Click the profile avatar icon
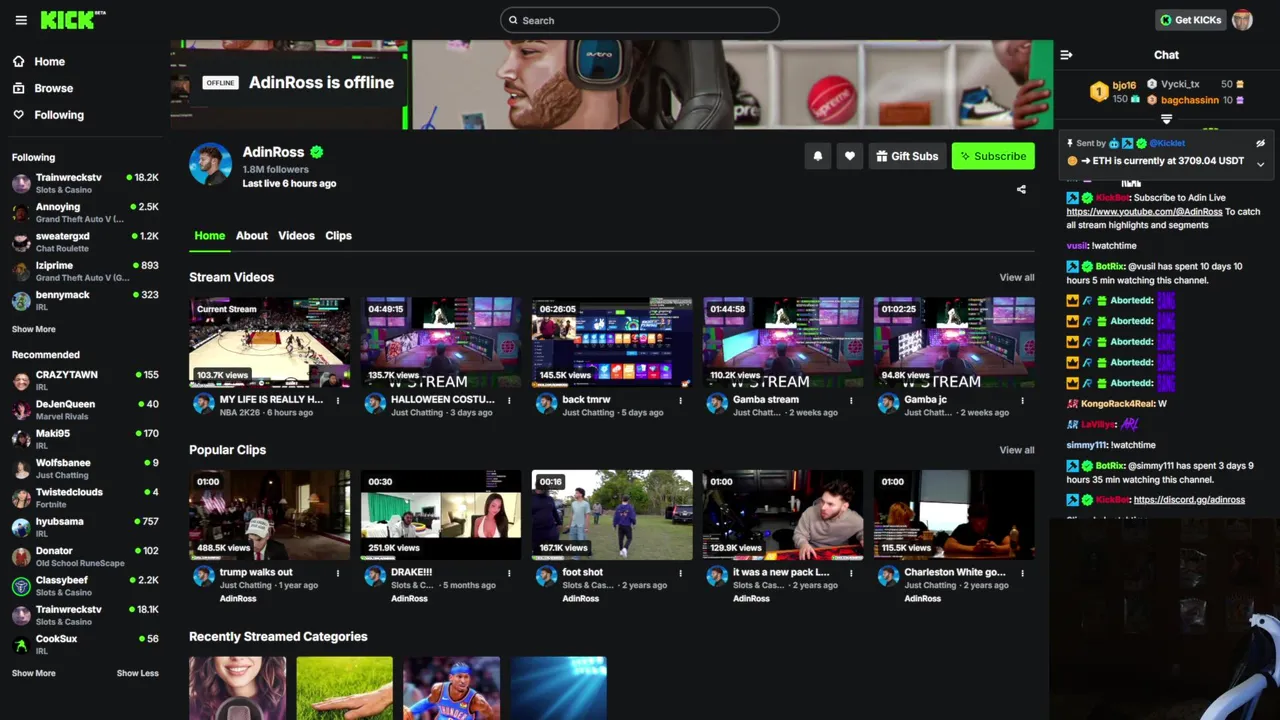The height and width of the screenshot is (720, 1280). (1242, 20)
